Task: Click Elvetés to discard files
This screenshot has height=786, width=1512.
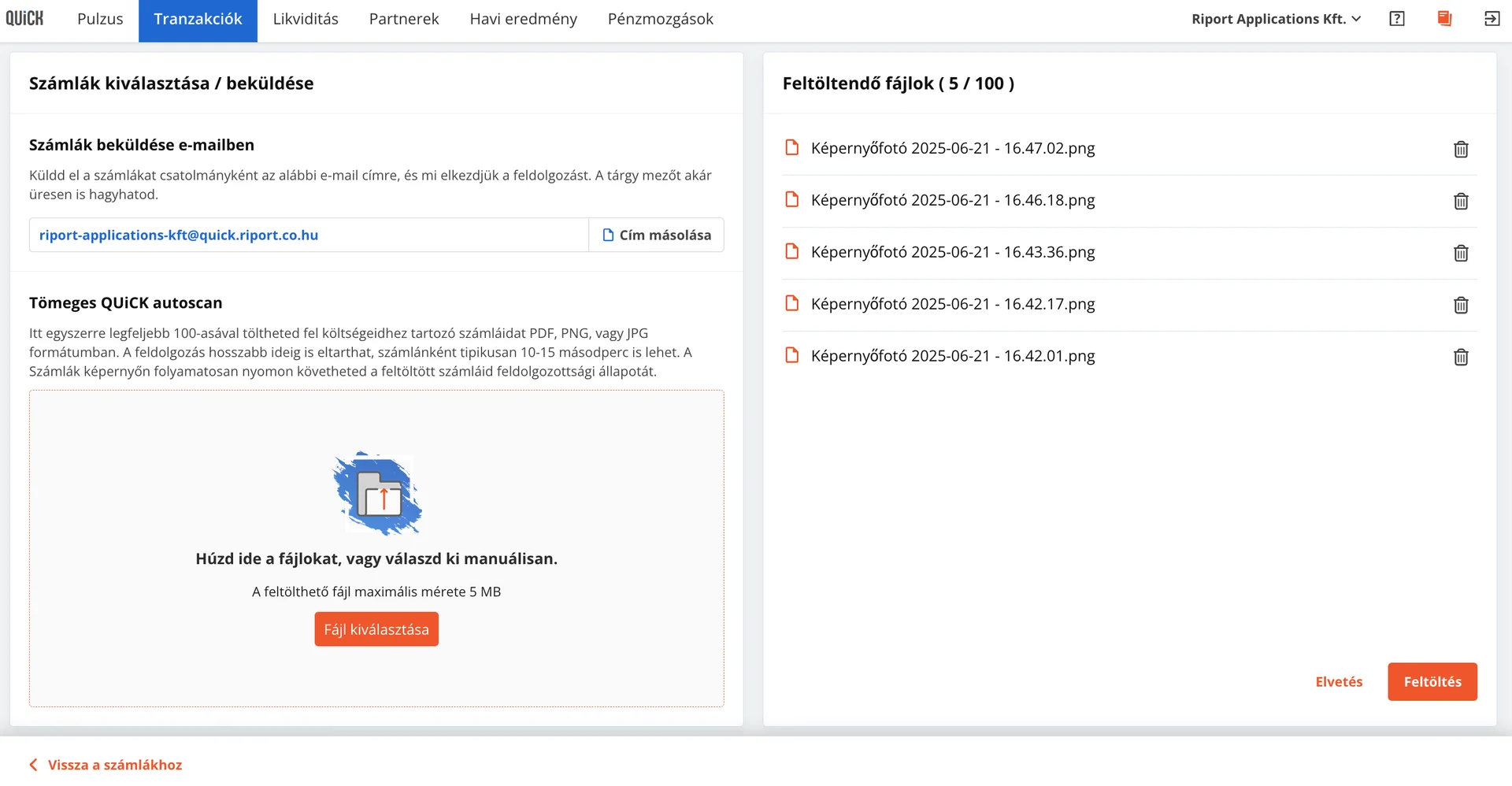Action: 1339,682
